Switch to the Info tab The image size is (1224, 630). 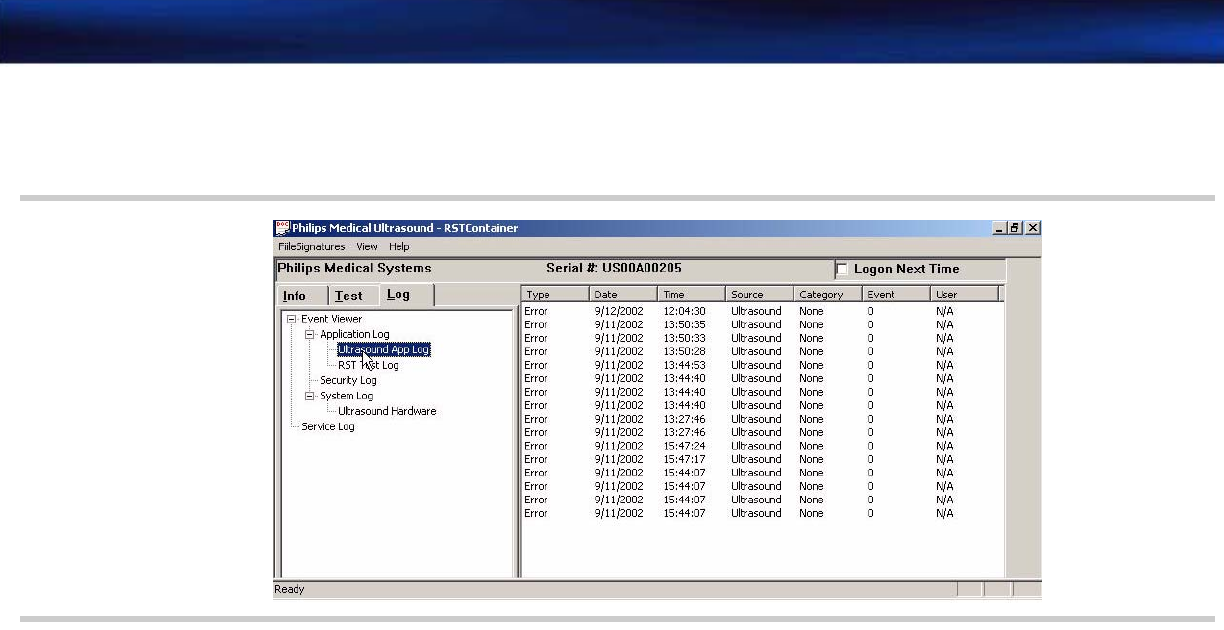302,295
